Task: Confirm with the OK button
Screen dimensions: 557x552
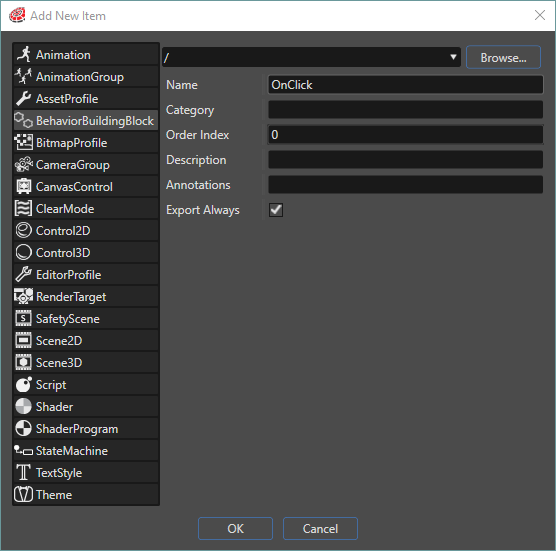Action: coord(236,529)
